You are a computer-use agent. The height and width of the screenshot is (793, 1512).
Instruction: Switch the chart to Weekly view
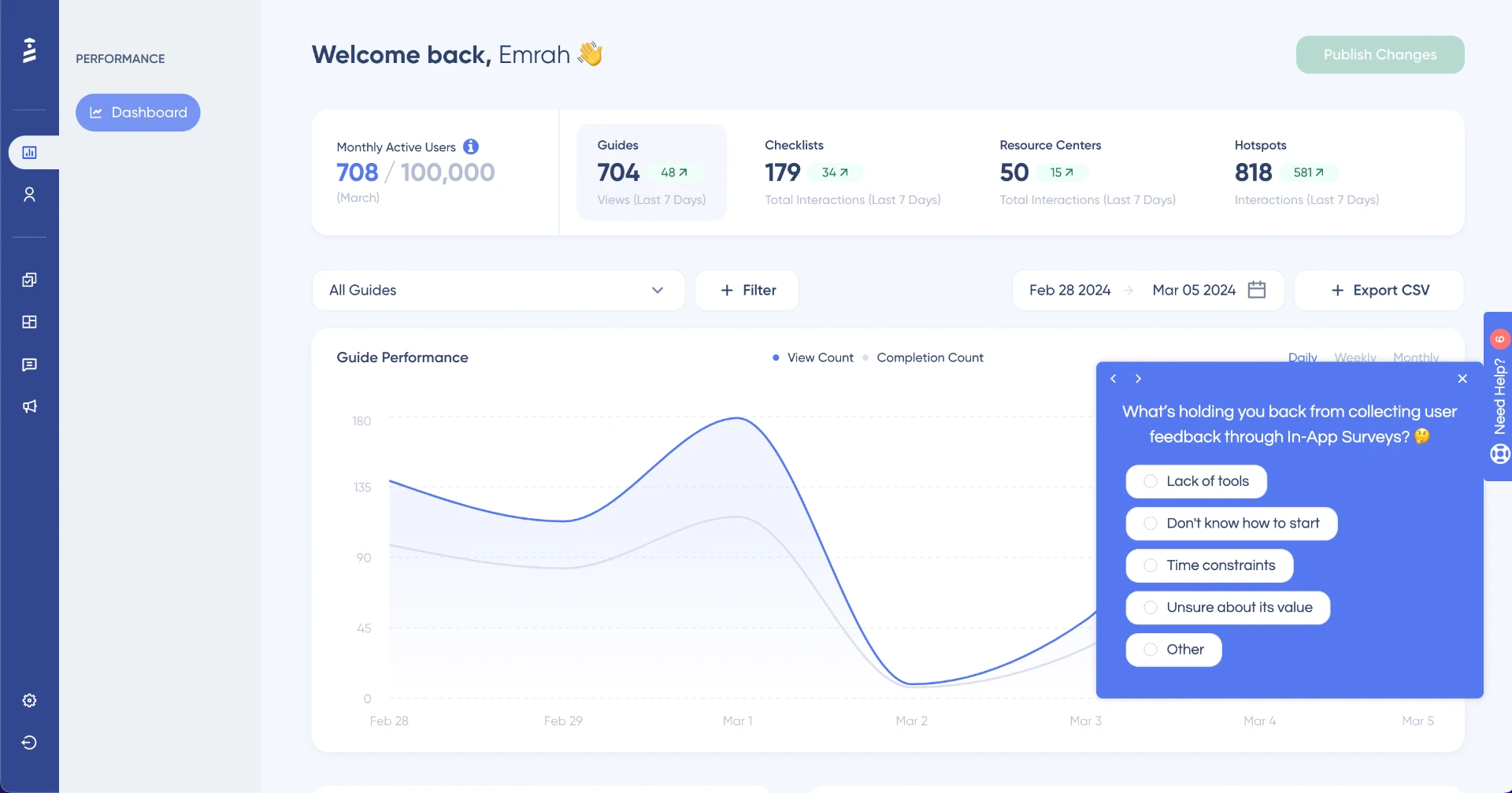(x=1354, y=357)
